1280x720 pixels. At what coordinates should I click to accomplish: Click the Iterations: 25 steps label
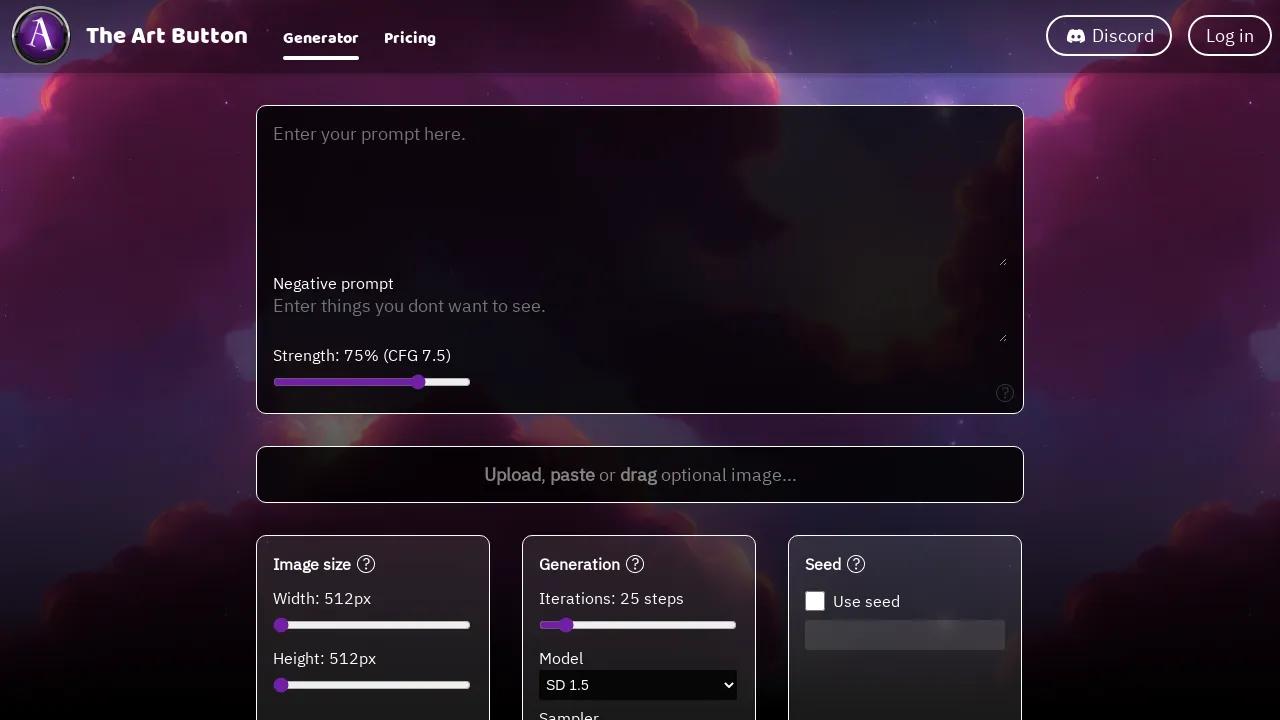click(611, 599)
